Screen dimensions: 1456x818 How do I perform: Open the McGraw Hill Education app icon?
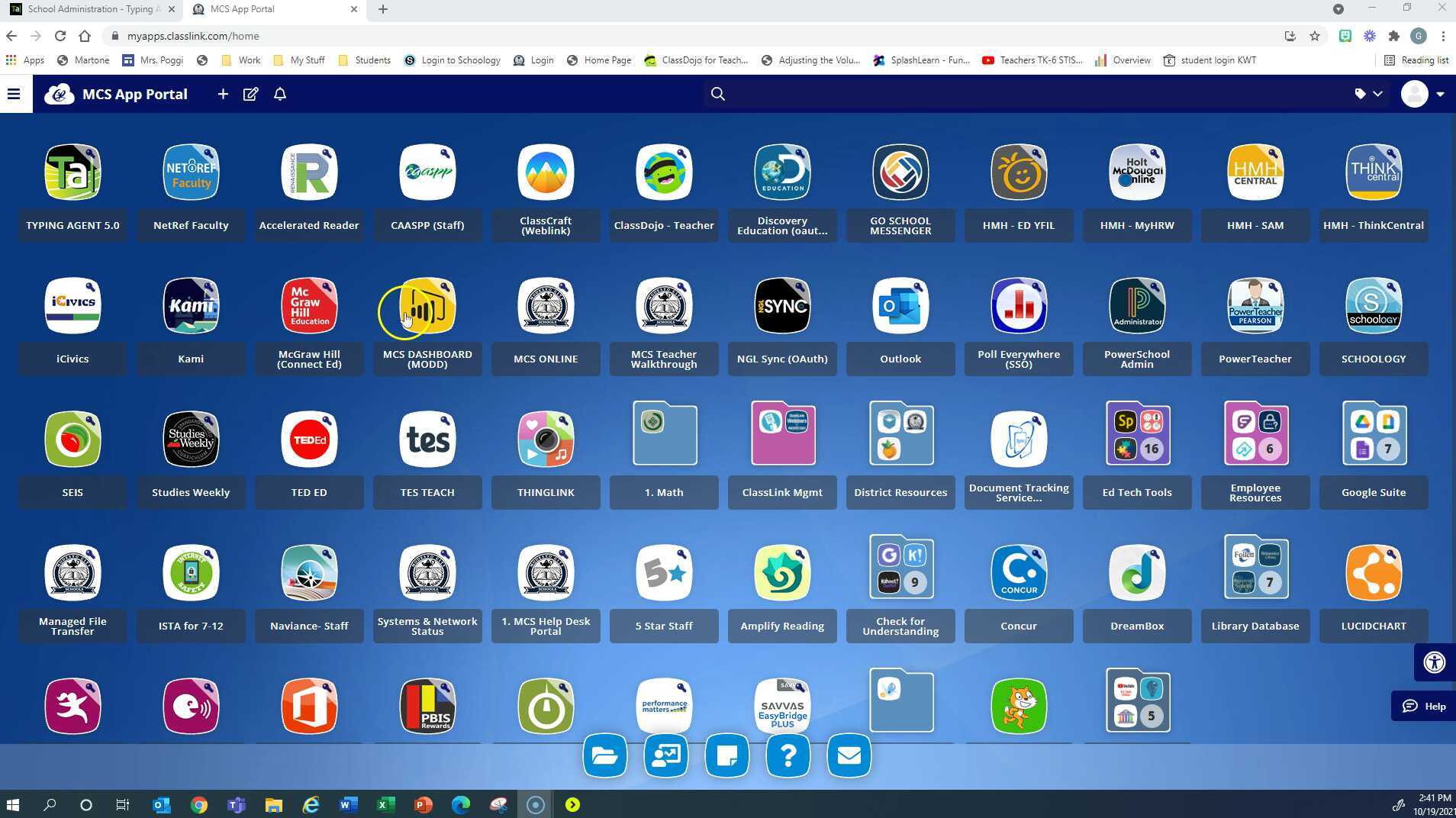coord(309,306)
